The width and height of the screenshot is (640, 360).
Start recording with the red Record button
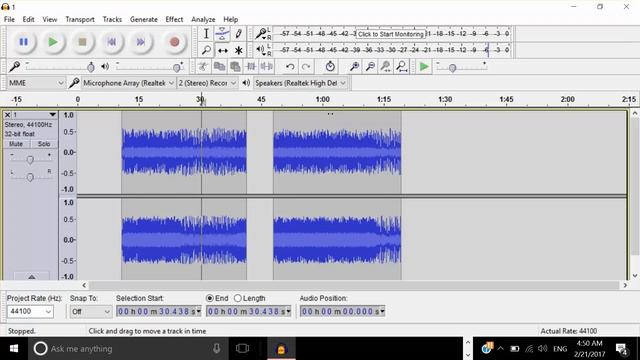point(174,42)
